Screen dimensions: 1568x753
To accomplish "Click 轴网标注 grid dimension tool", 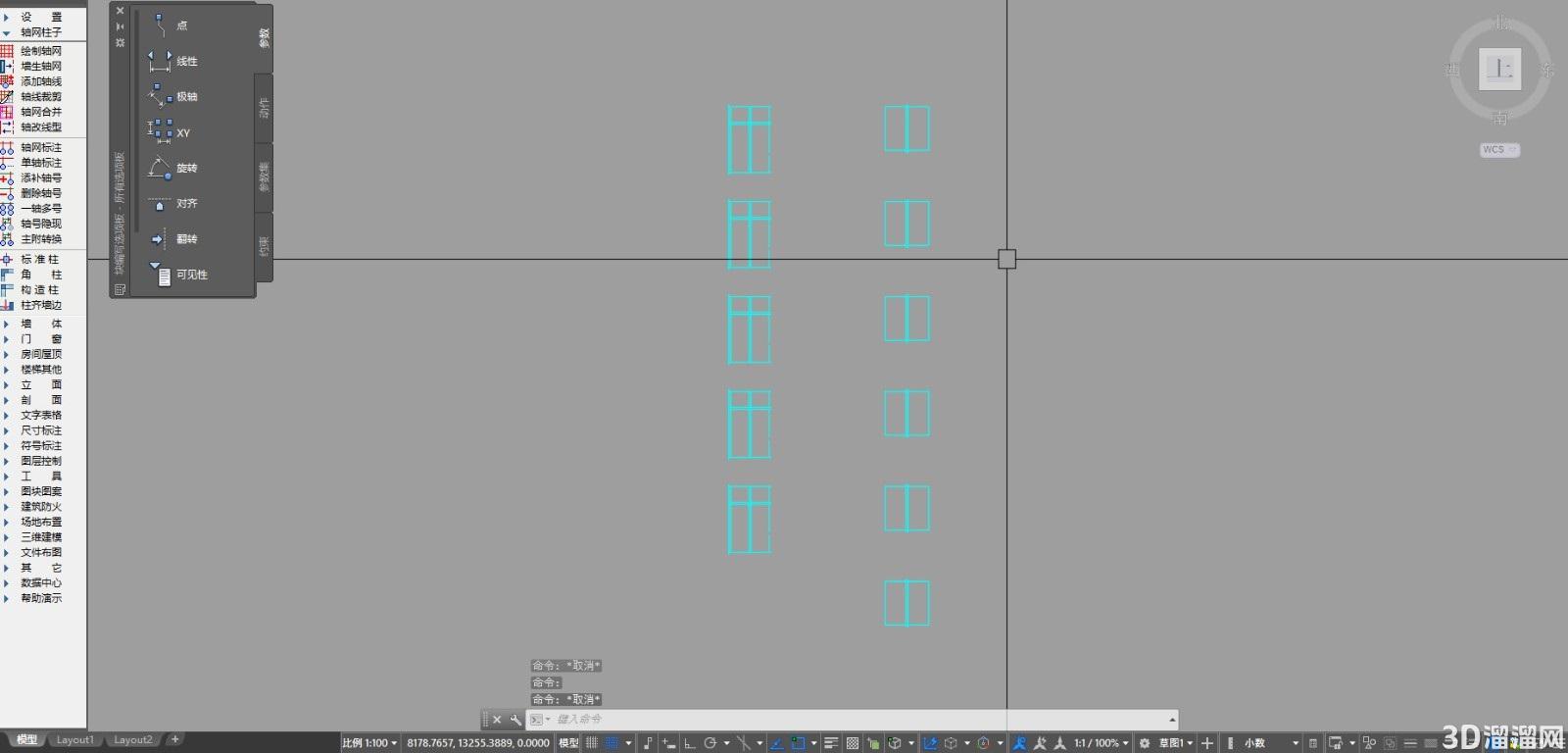I will click(31, 147).
